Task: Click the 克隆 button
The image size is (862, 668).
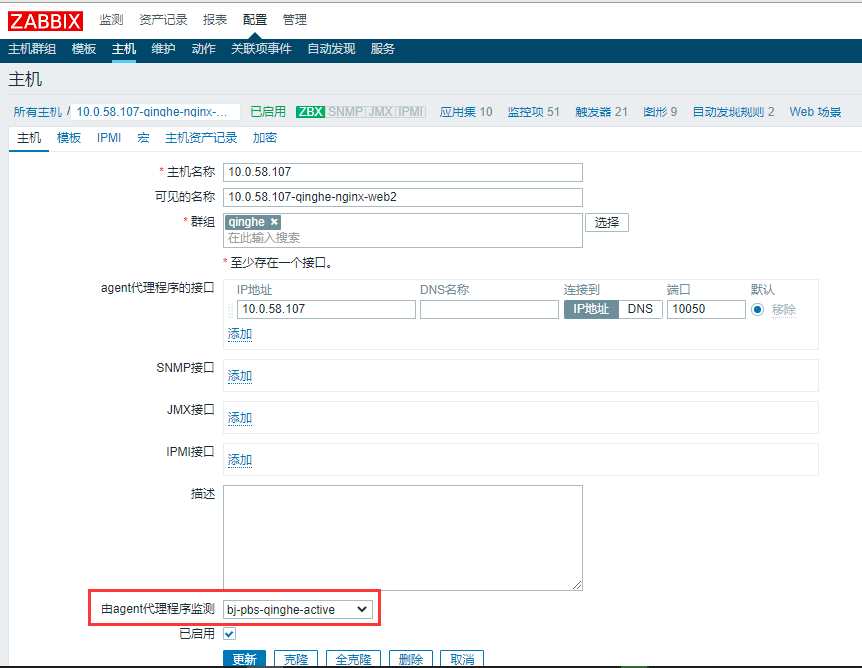Action: pos(296,659)
